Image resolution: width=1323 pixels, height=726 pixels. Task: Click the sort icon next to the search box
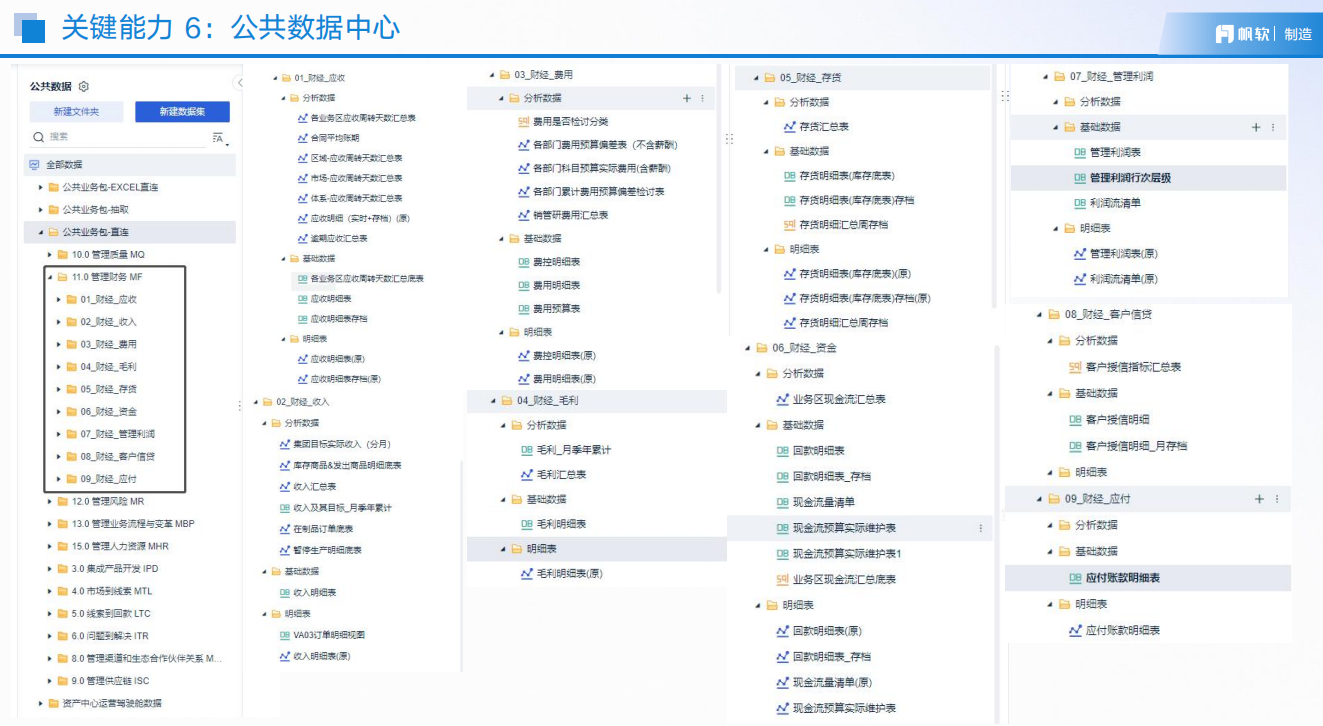pos(218,138)
